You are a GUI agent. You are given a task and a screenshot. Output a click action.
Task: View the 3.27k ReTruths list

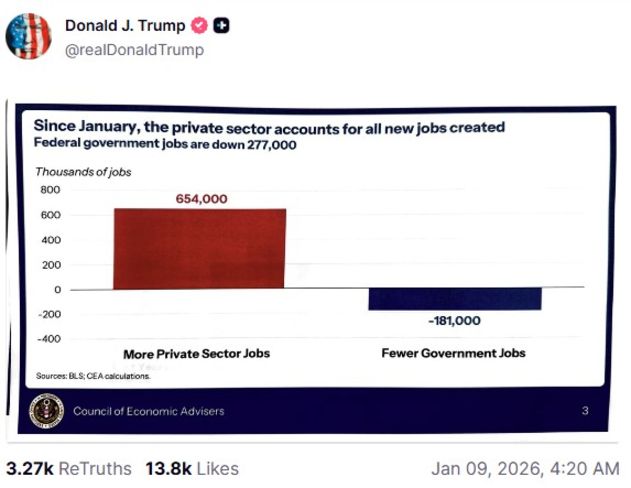click(x=70, y=468)
